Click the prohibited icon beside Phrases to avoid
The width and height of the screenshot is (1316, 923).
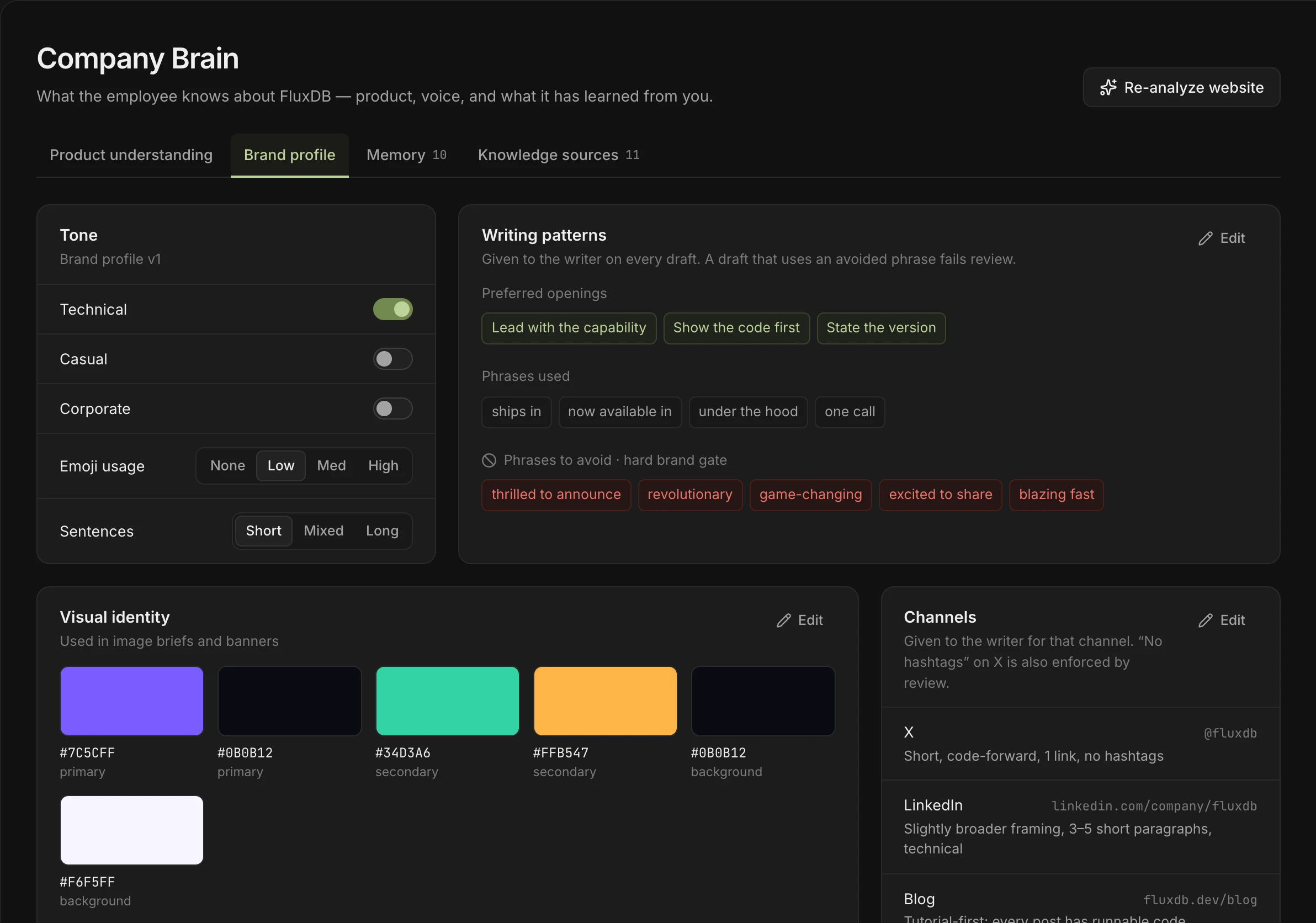coord(489,460)
